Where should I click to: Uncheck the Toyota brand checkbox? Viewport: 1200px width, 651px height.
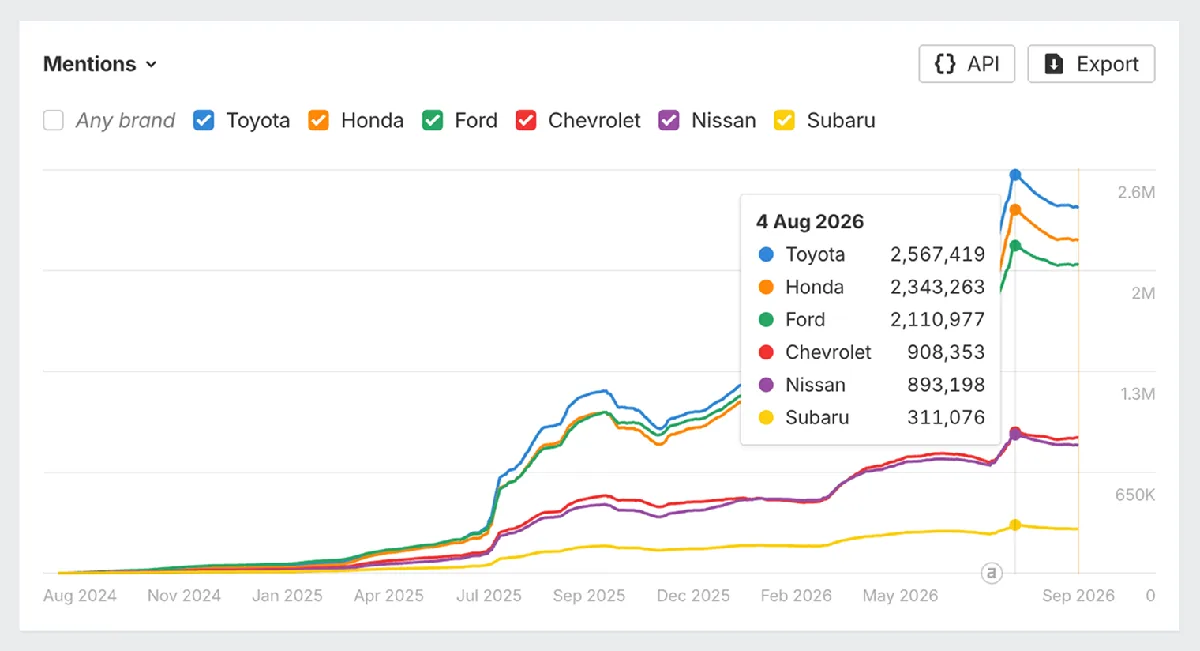pos(204,121)
